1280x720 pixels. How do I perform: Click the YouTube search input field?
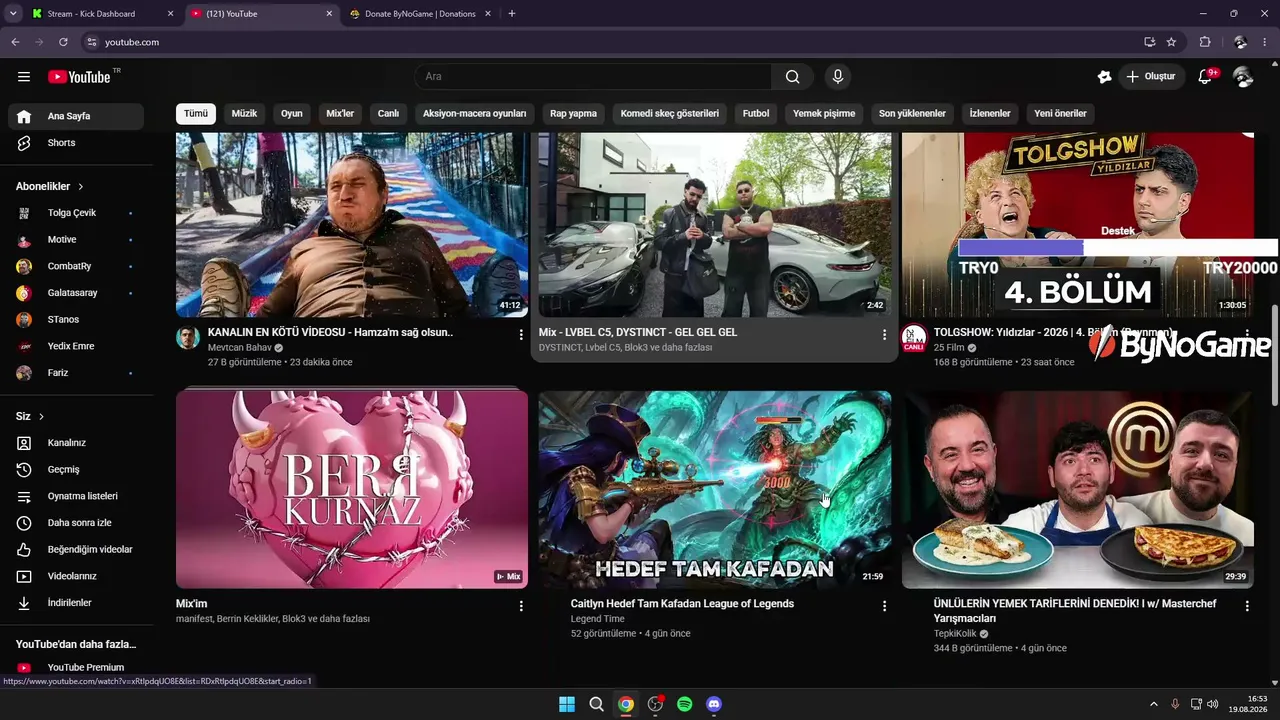pos(593,77)
